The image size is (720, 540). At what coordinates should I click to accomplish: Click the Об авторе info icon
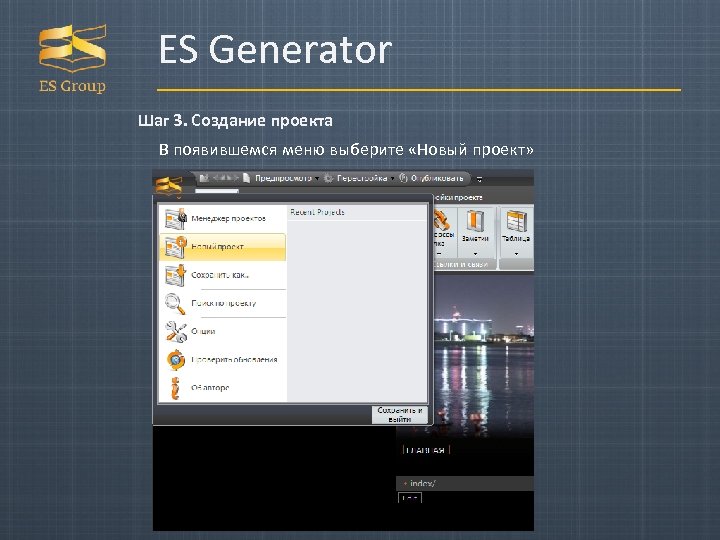pos(174,388)
